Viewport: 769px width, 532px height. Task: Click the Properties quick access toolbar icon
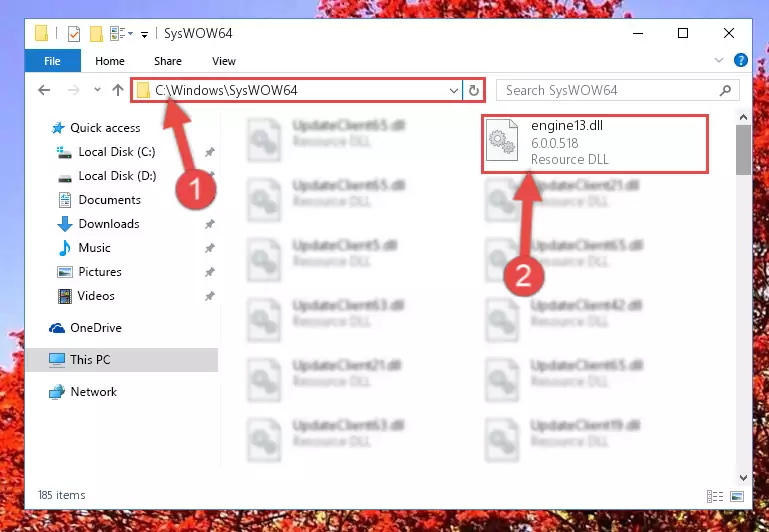tap(74, 33)
